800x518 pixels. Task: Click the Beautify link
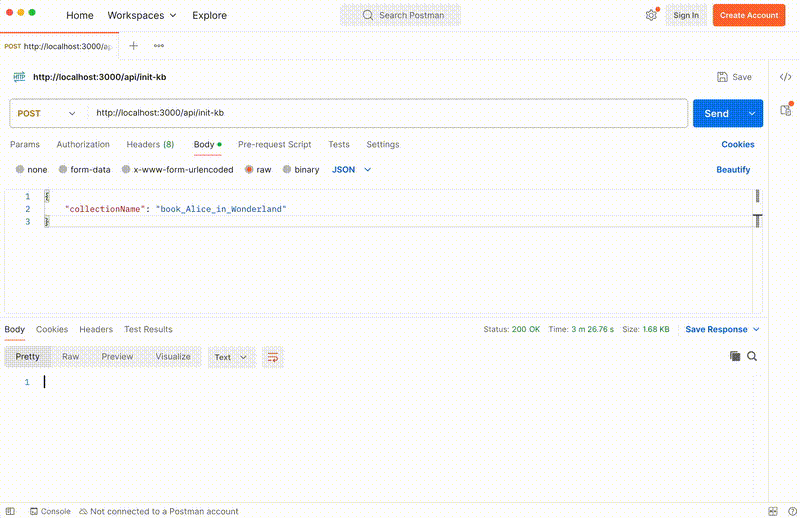[733, 169]
